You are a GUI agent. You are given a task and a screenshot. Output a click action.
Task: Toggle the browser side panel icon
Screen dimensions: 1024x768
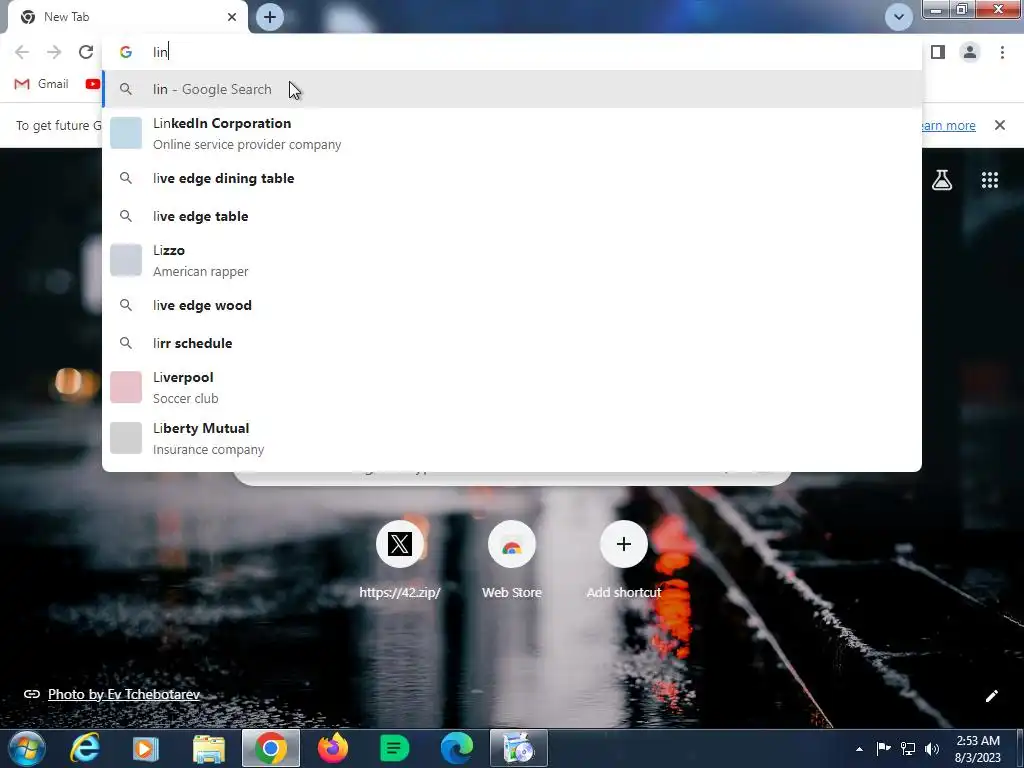(938, 52)
